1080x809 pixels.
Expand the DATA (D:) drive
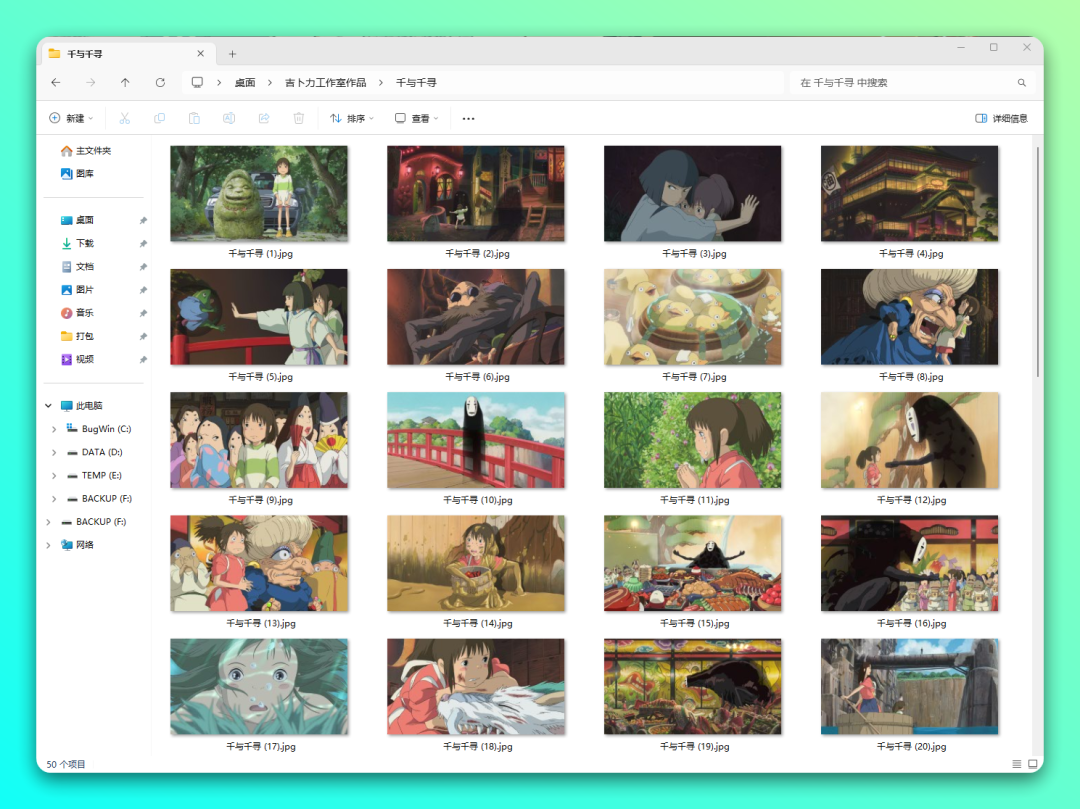pos(54,452)
